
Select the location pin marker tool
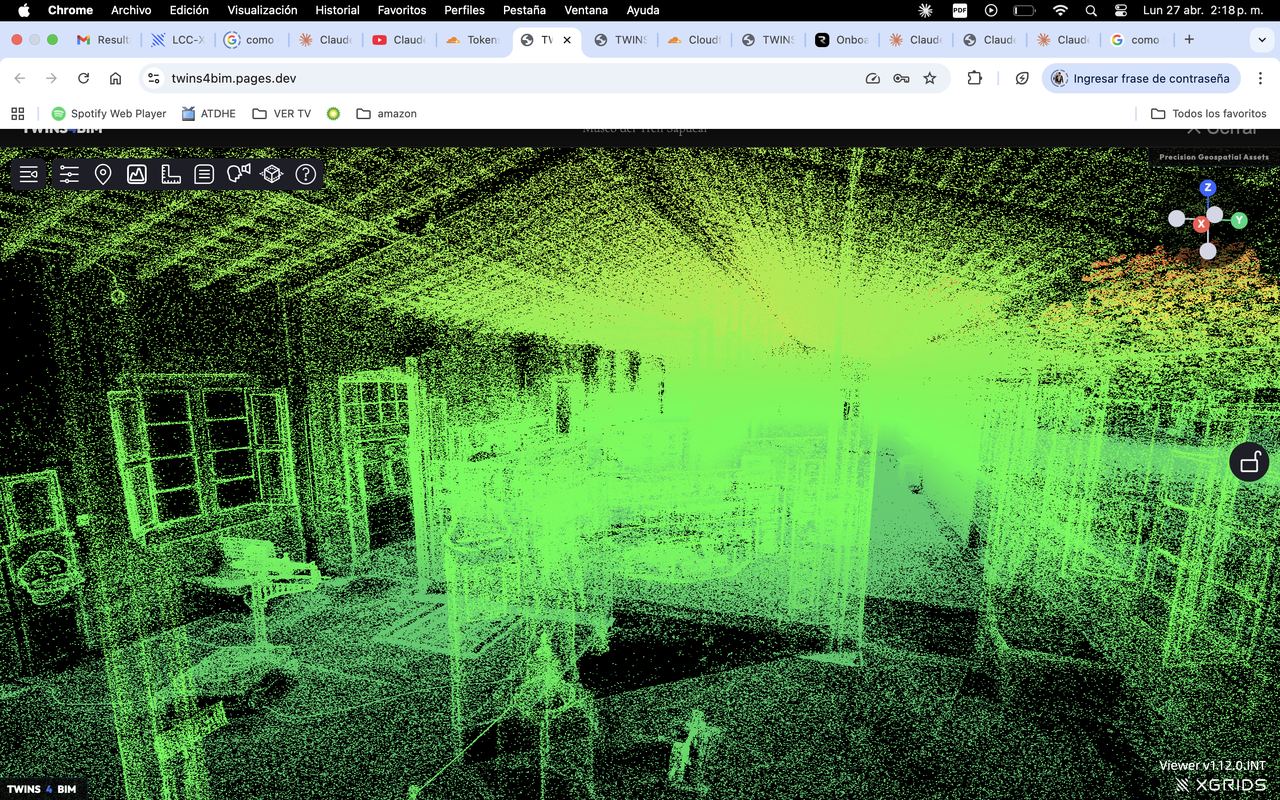(x=103, y=175)
